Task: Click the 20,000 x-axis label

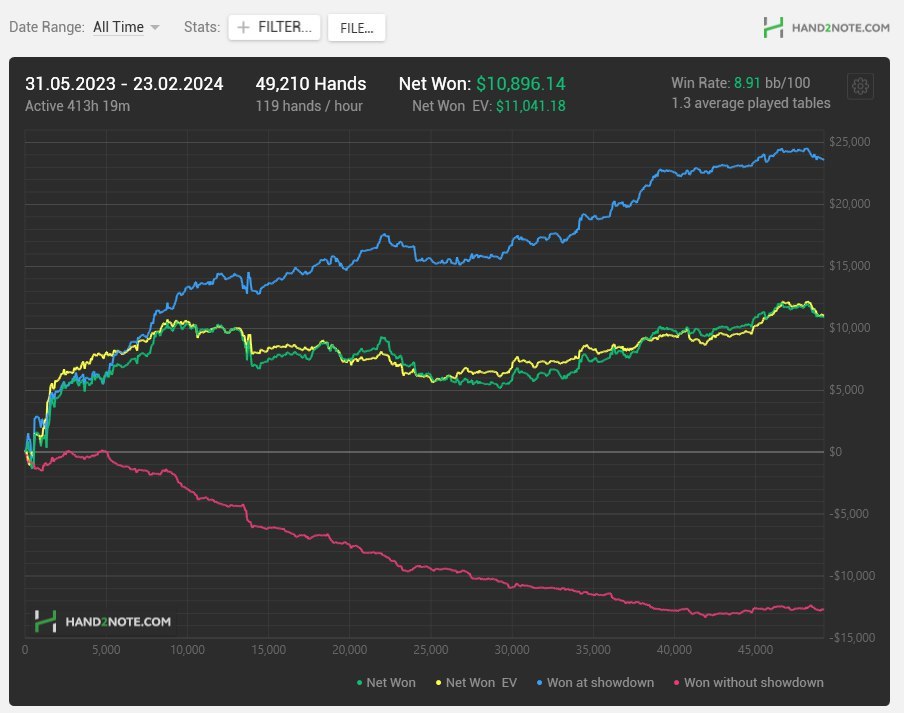Action: coord(349,650)
